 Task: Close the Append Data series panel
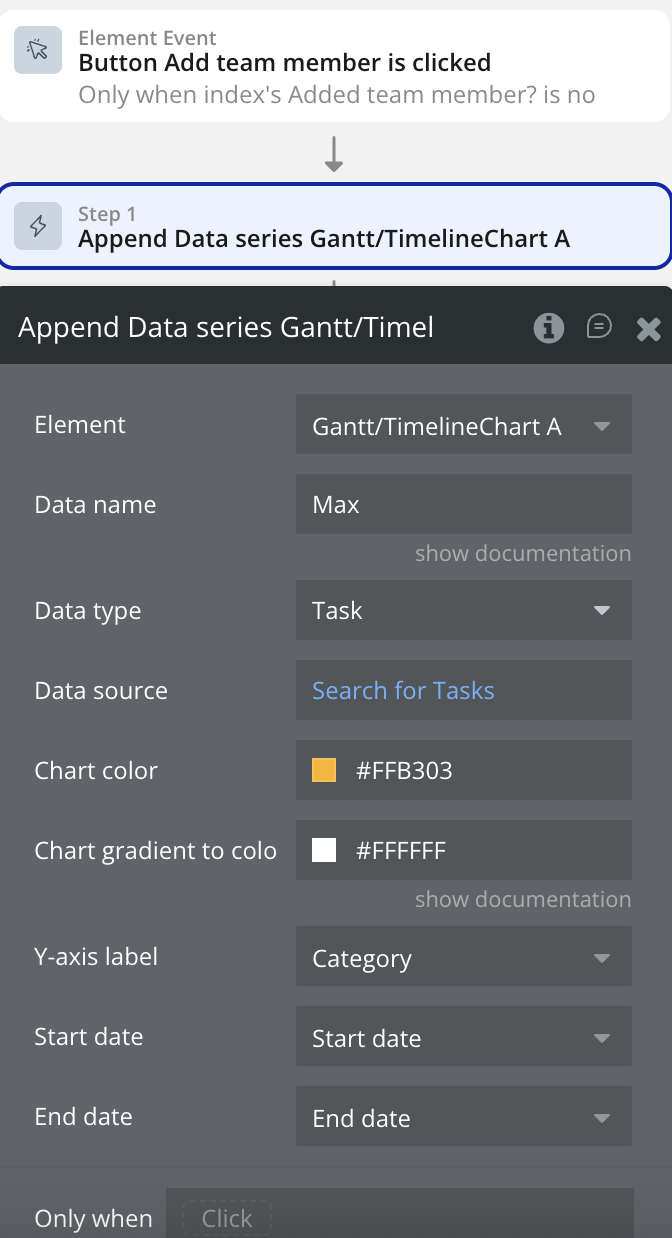(649, 328)
